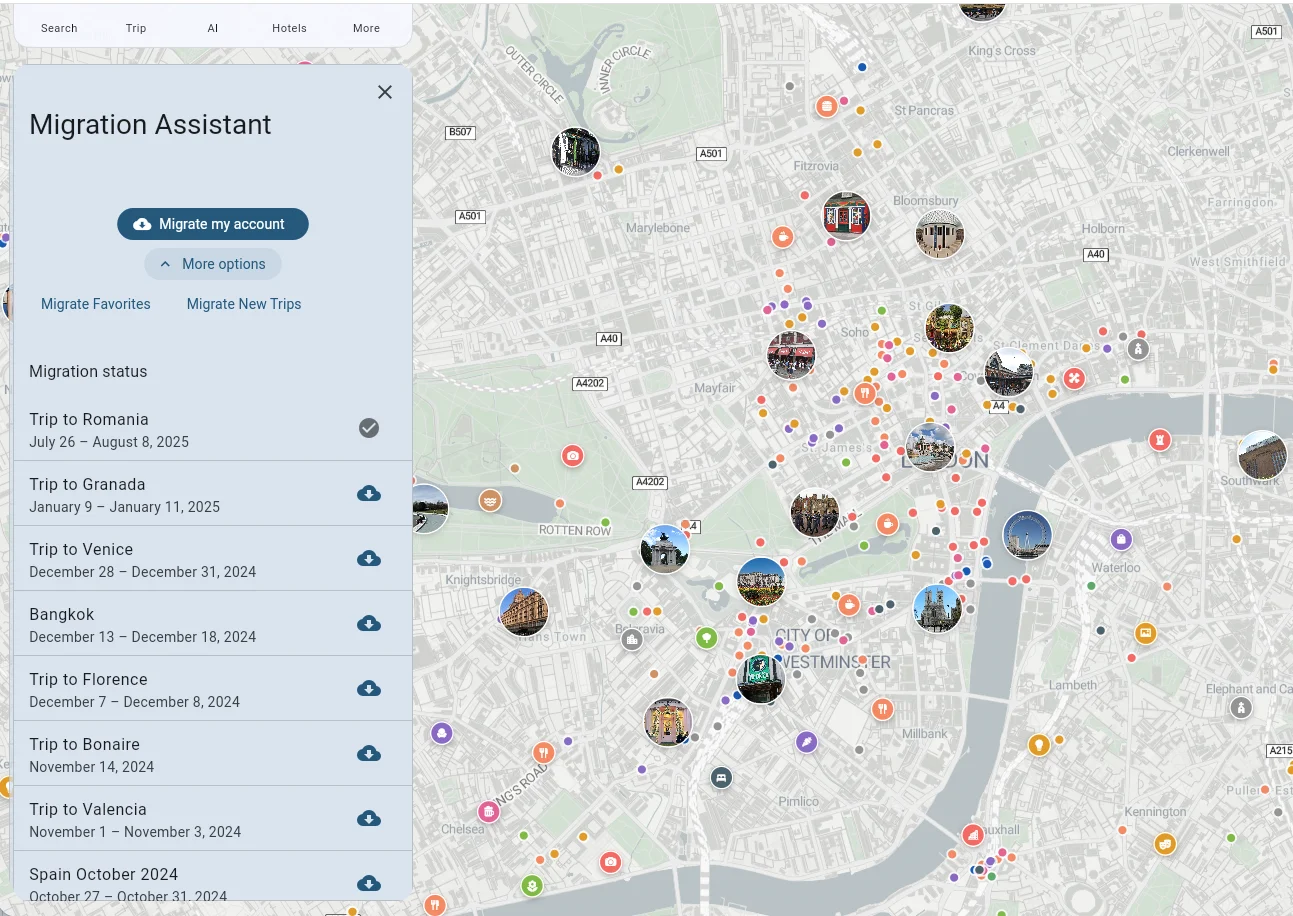Click the Migrate Favorites link
This screenshot has width=1293, height=916.
tap(96, 304)
